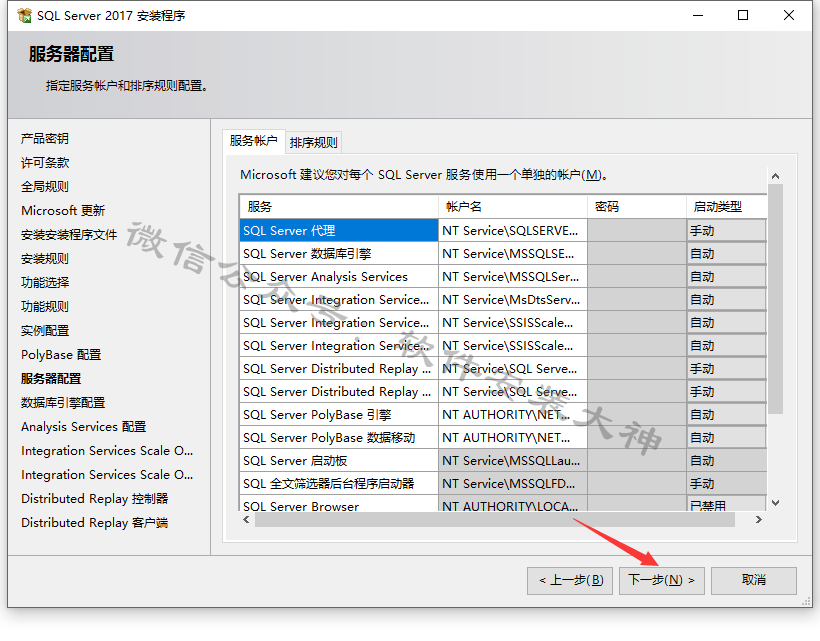Click the password field for SQL Server 代理

click(637, 231)
